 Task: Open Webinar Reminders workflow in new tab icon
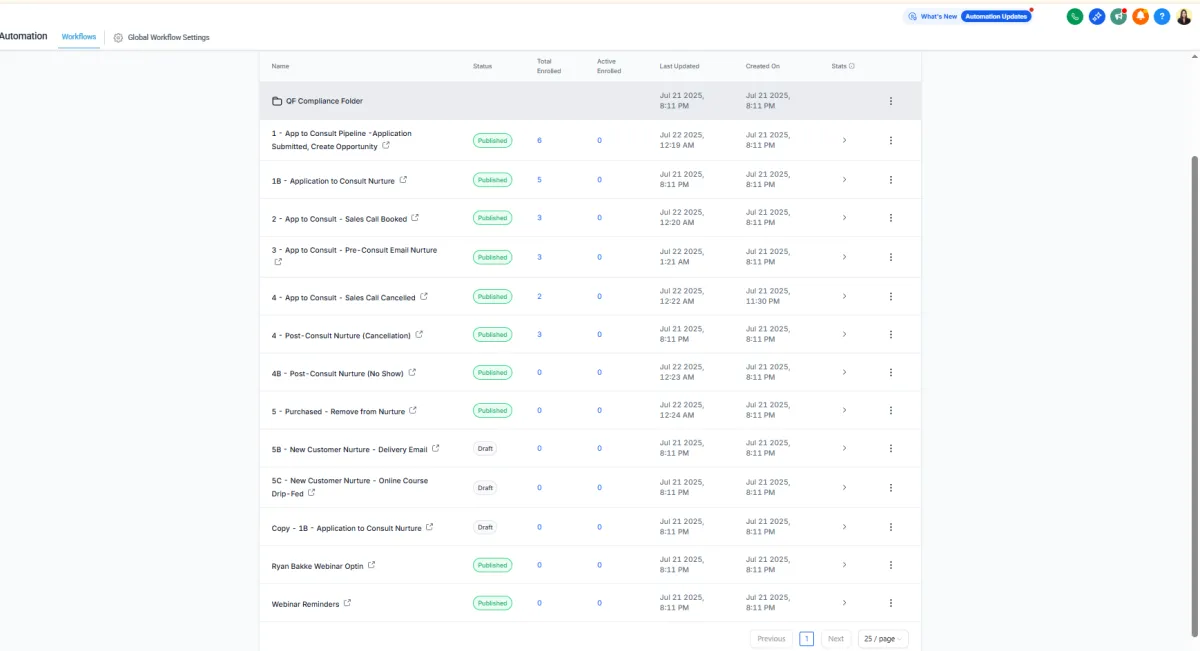click(x=348, y=603)
